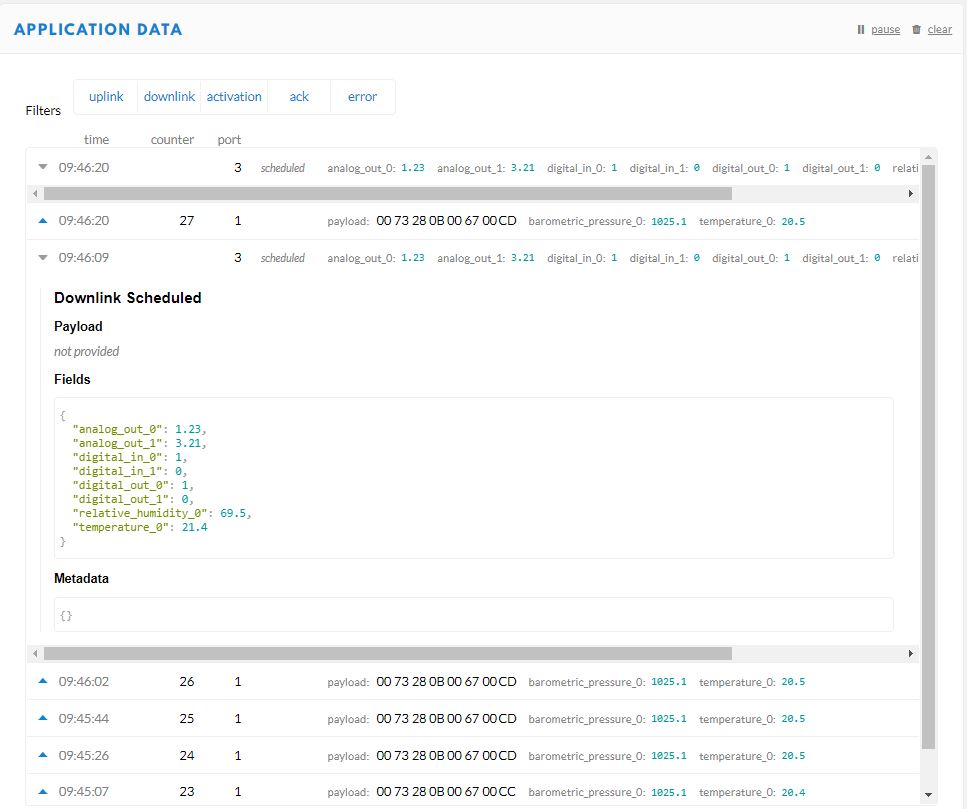Expand the first 09:46:20 downlink row
This screenshot has width=967, height=809.
click(43, 168)
